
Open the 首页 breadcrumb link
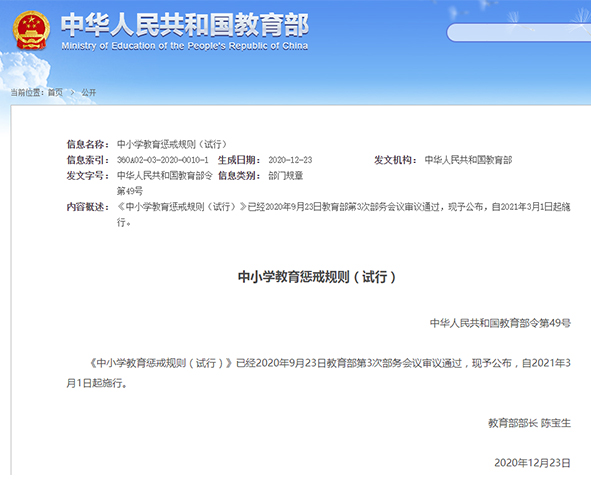55,92
